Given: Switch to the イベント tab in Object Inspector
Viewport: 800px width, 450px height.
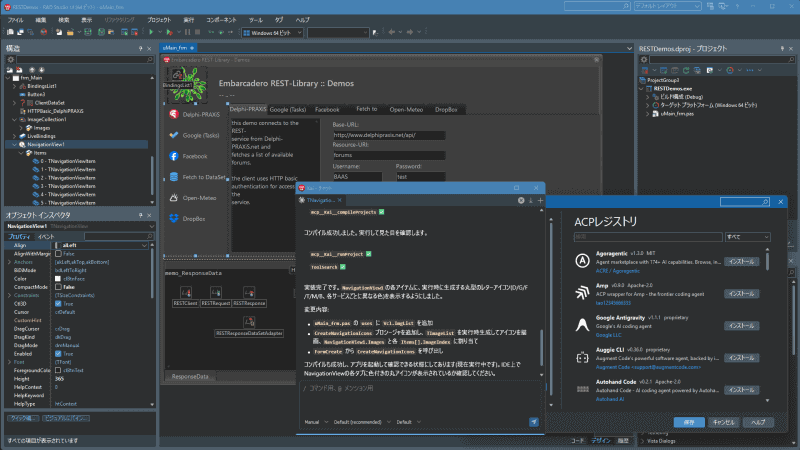Looking at the screenshot, I should 46,236.
